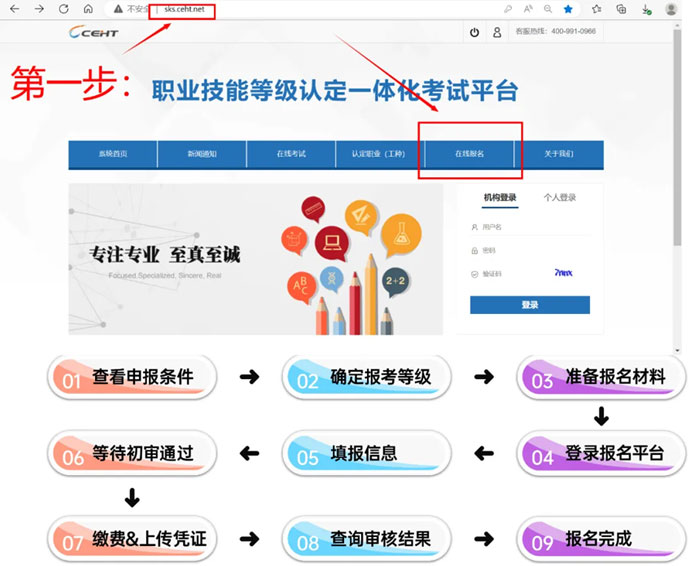Click the browser back arrow
Viewport: 689px width, 566px height.
13,9
